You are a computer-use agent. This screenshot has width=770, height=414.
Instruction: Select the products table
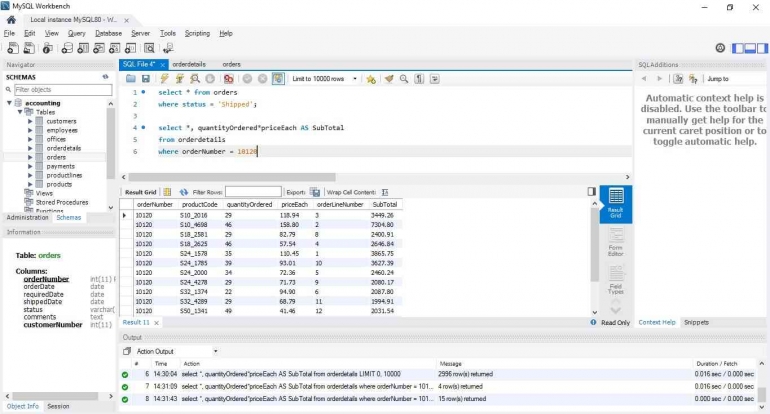click(x=59, y=184)
